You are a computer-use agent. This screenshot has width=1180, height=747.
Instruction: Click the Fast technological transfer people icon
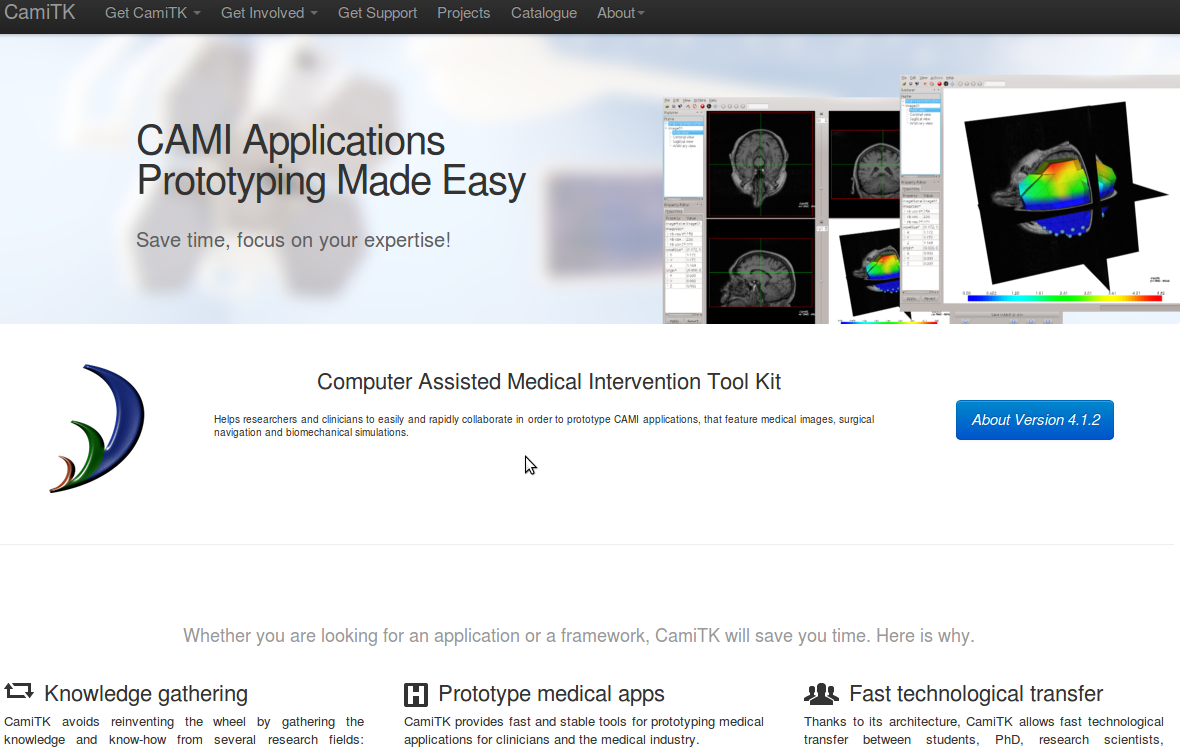(821, 693)
